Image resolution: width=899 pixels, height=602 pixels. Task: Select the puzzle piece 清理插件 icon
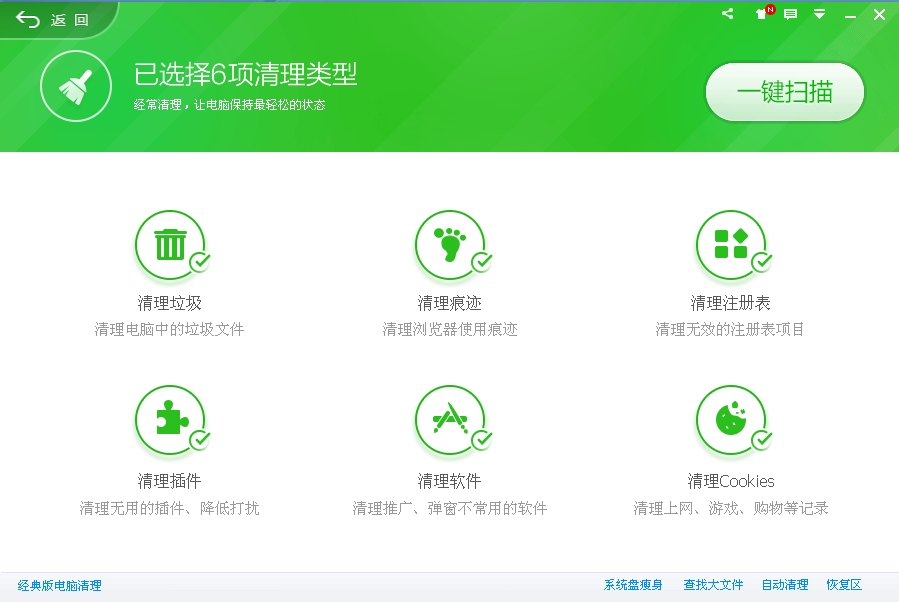coord(169,420)
